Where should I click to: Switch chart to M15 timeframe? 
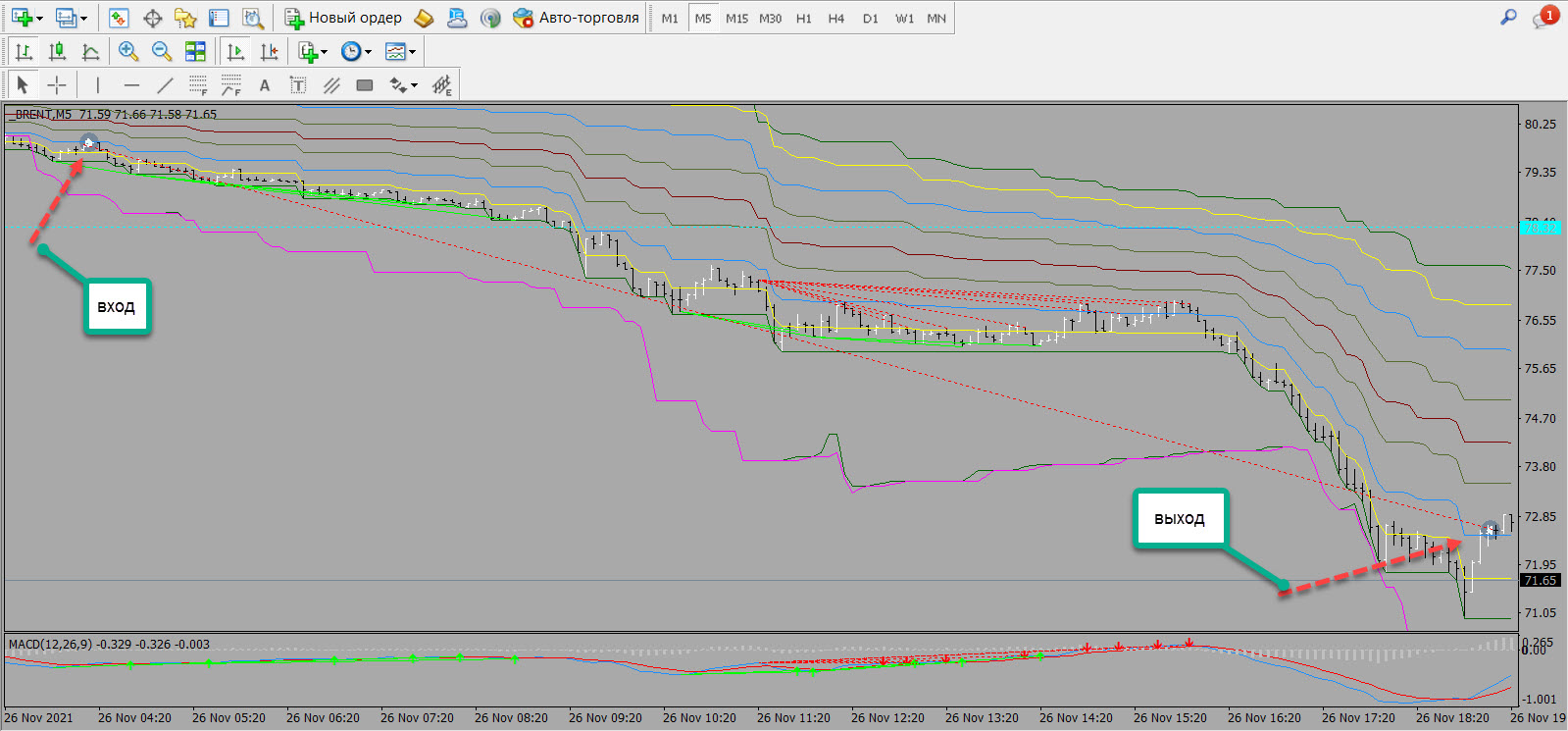(736, 19)
